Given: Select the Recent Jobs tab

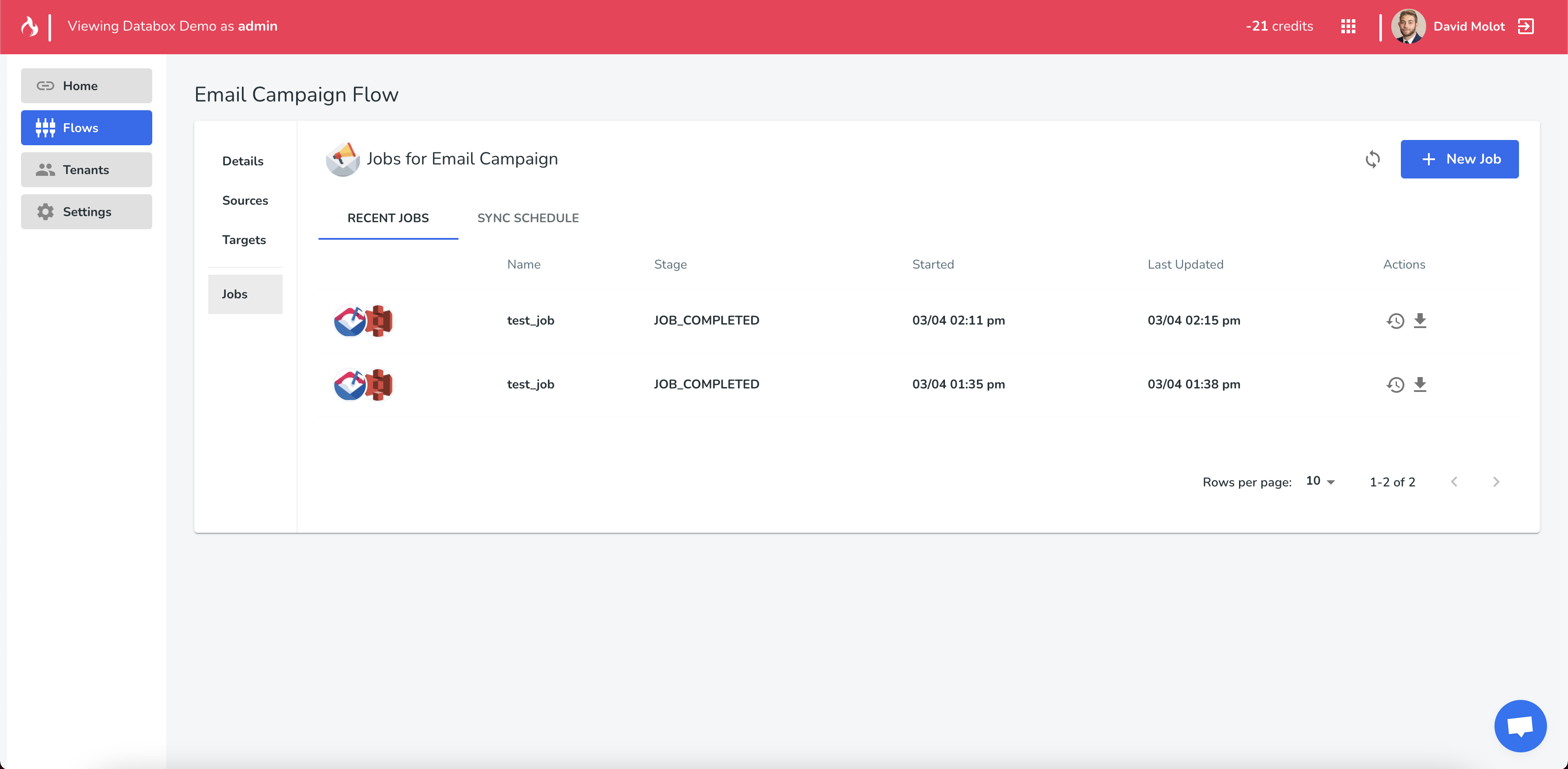Looking at the screenshot, I should (388, 218).
